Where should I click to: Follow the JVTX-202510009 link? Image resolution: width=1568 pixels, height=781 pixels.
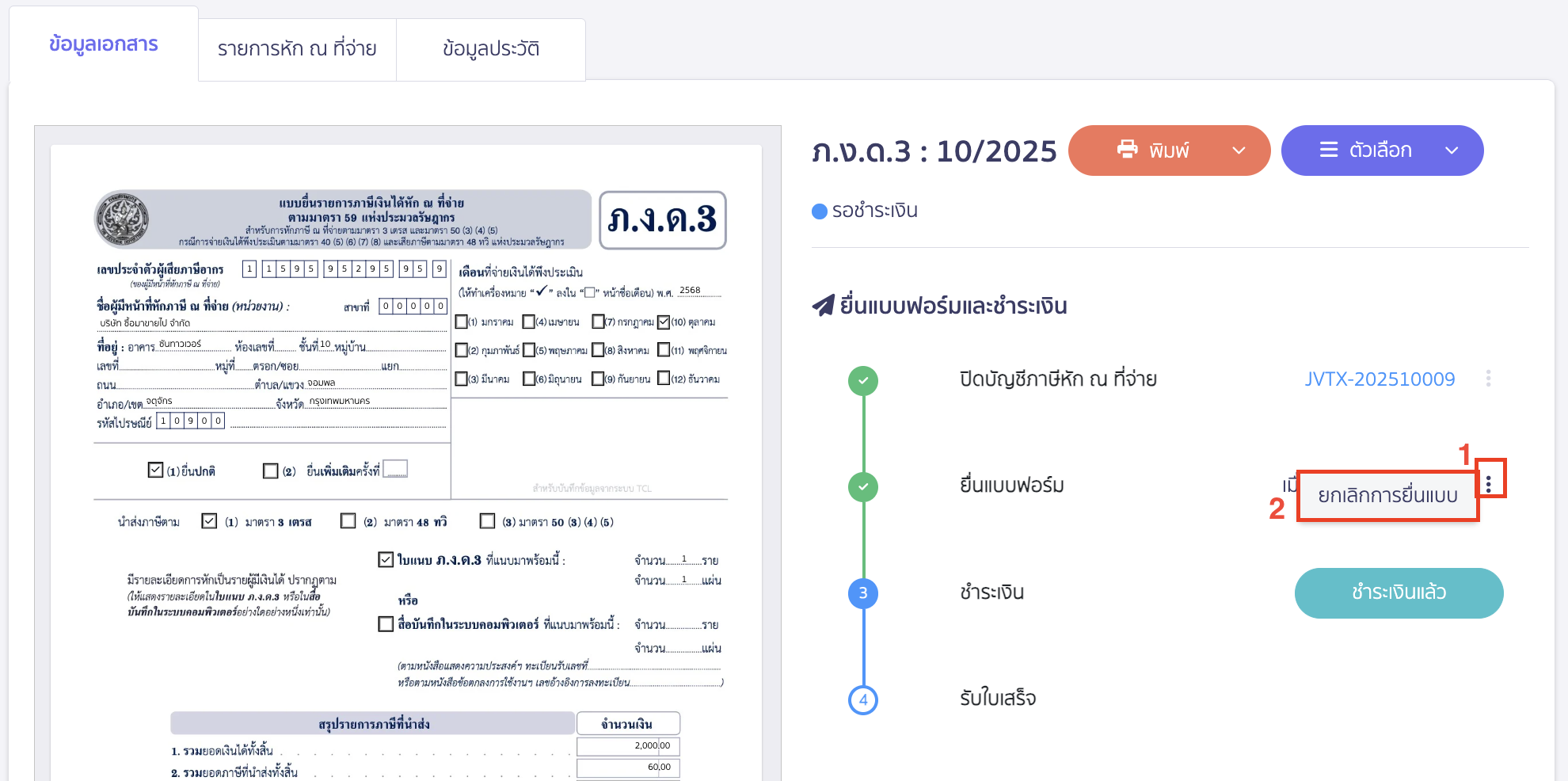[1380, 379]
